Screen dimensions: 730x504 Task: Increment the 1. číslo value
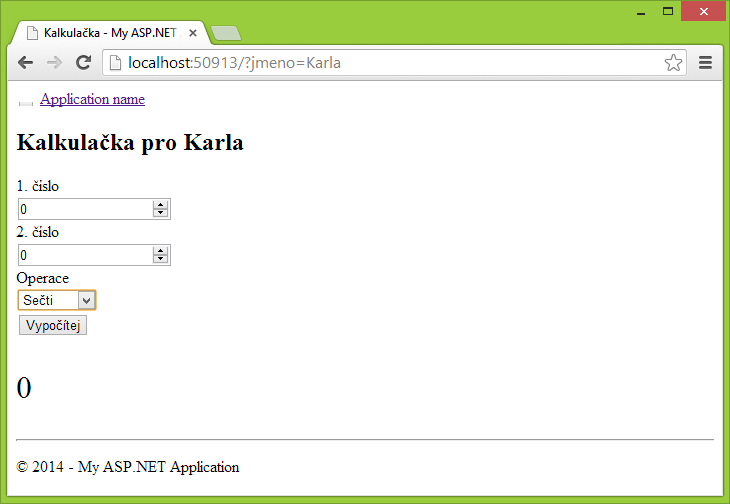(160, 205)
